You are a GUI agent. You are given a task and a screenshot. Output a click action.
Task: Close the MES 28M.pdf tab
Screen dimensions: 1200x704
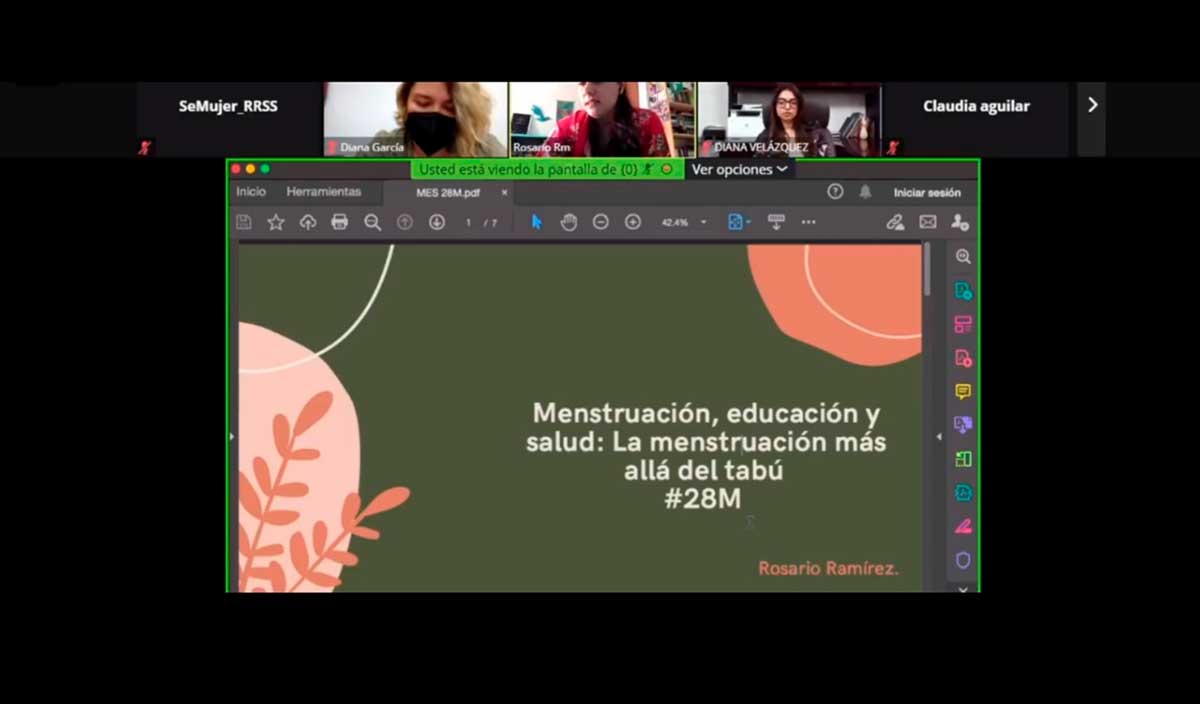504,193
